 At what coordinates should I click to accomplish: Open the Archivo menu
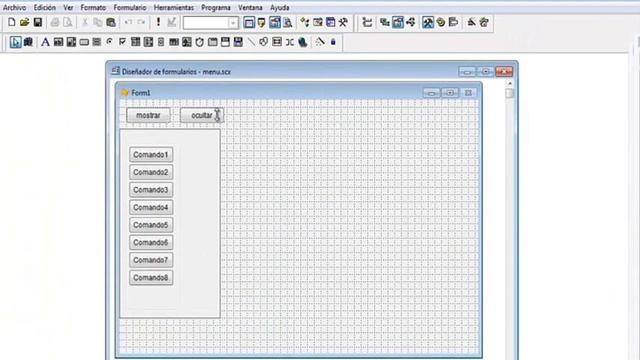click(15, 7)
